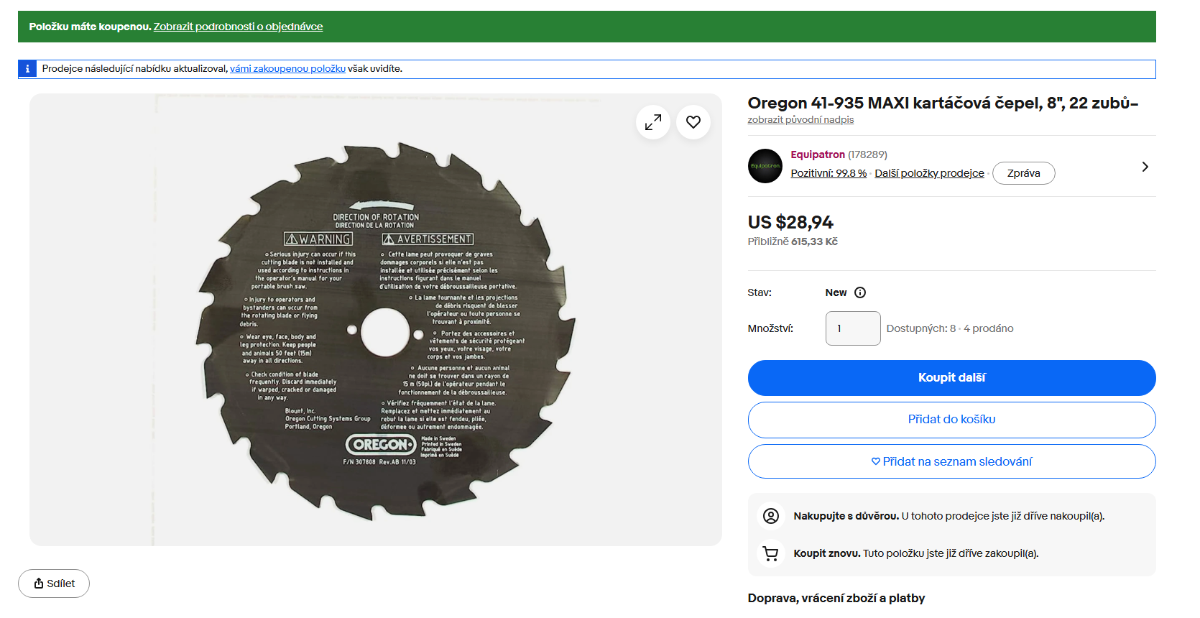Open the Equipatron seller name link
The height and width of the screenshot is (618, 1200).
[x=817, y=155]
